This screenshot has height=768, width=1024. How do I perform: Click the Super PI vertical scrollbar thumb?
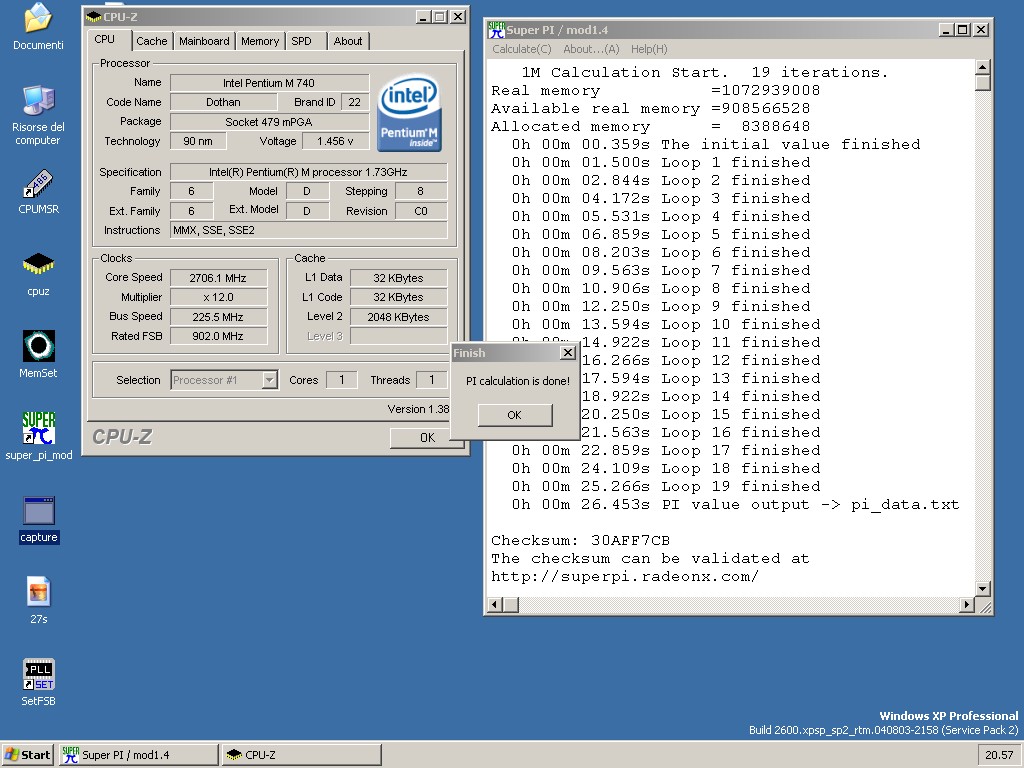pyautogui.click(x=983, y=83)
